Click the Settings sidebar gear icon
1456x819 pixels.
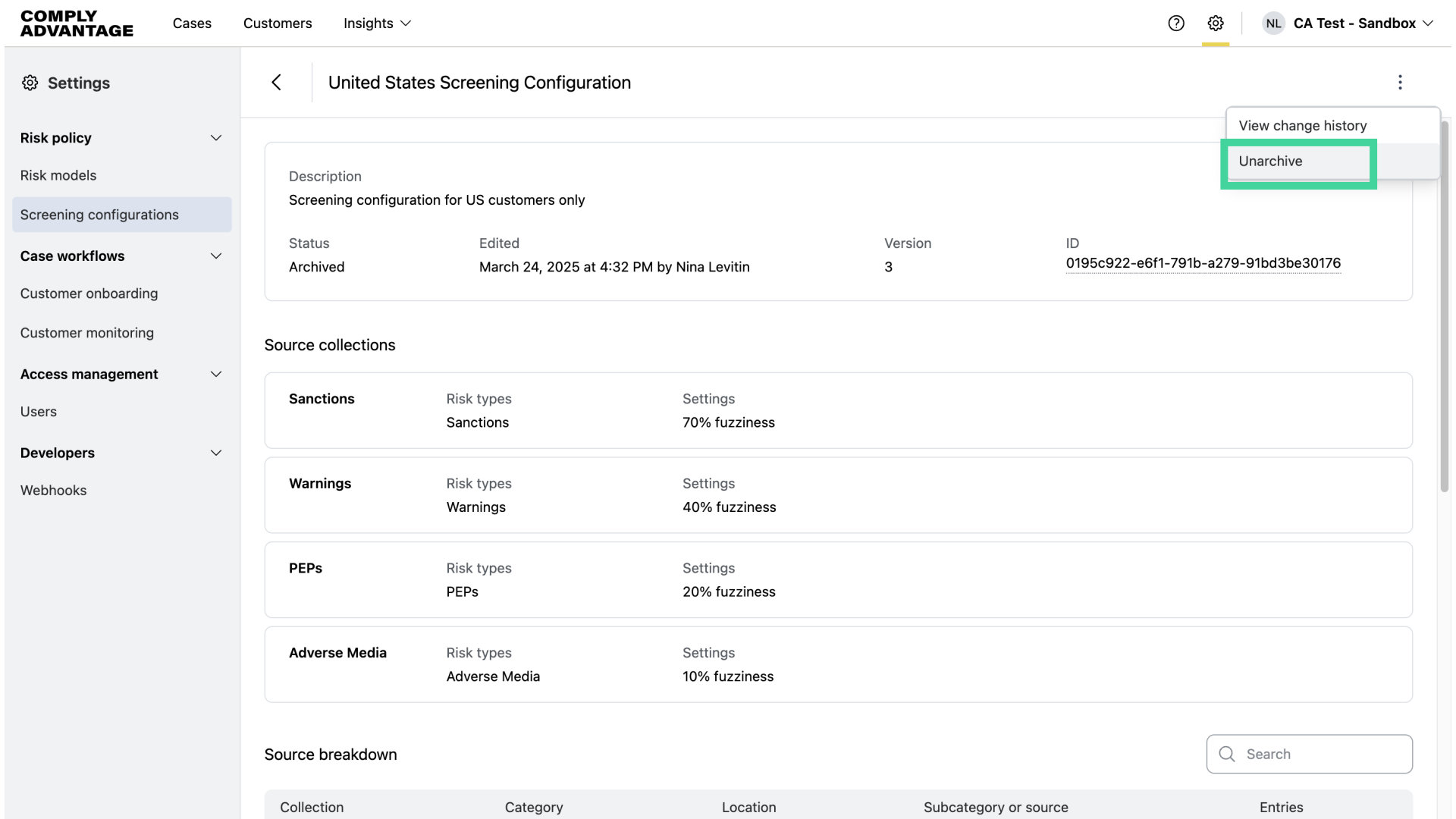click(30, 83)
